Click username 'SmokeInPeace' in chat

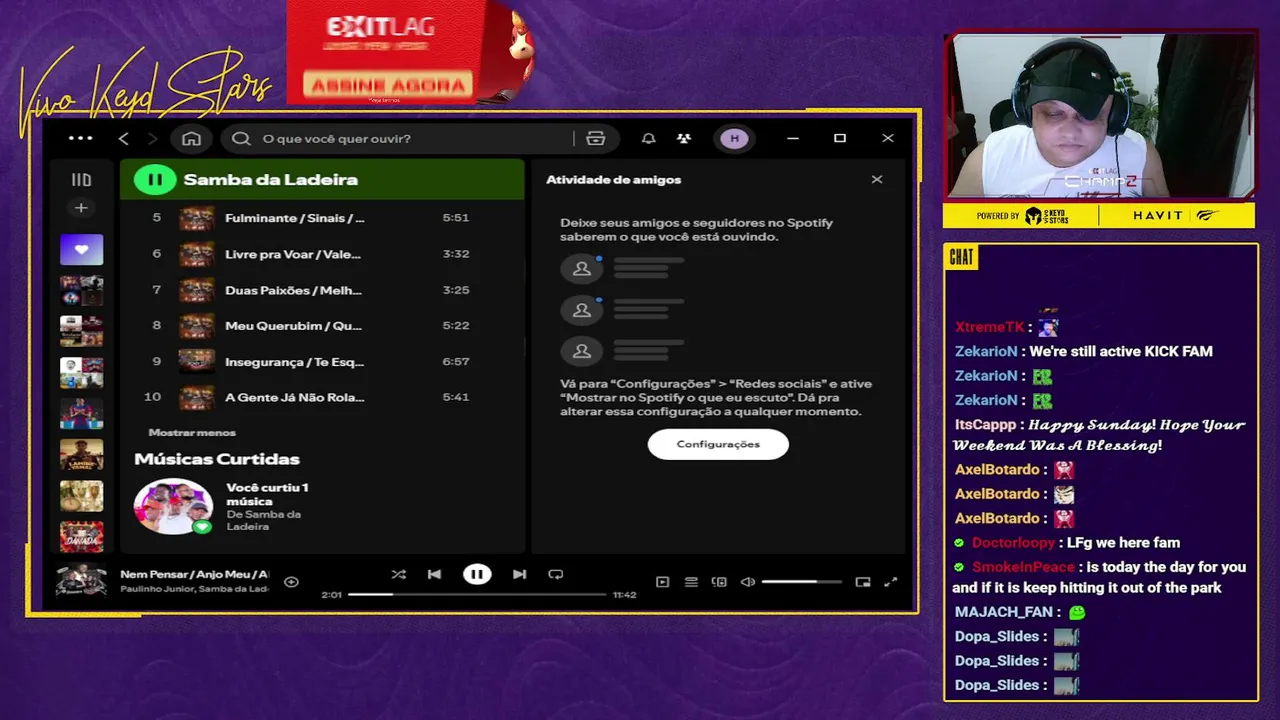tap(1023, 567)
